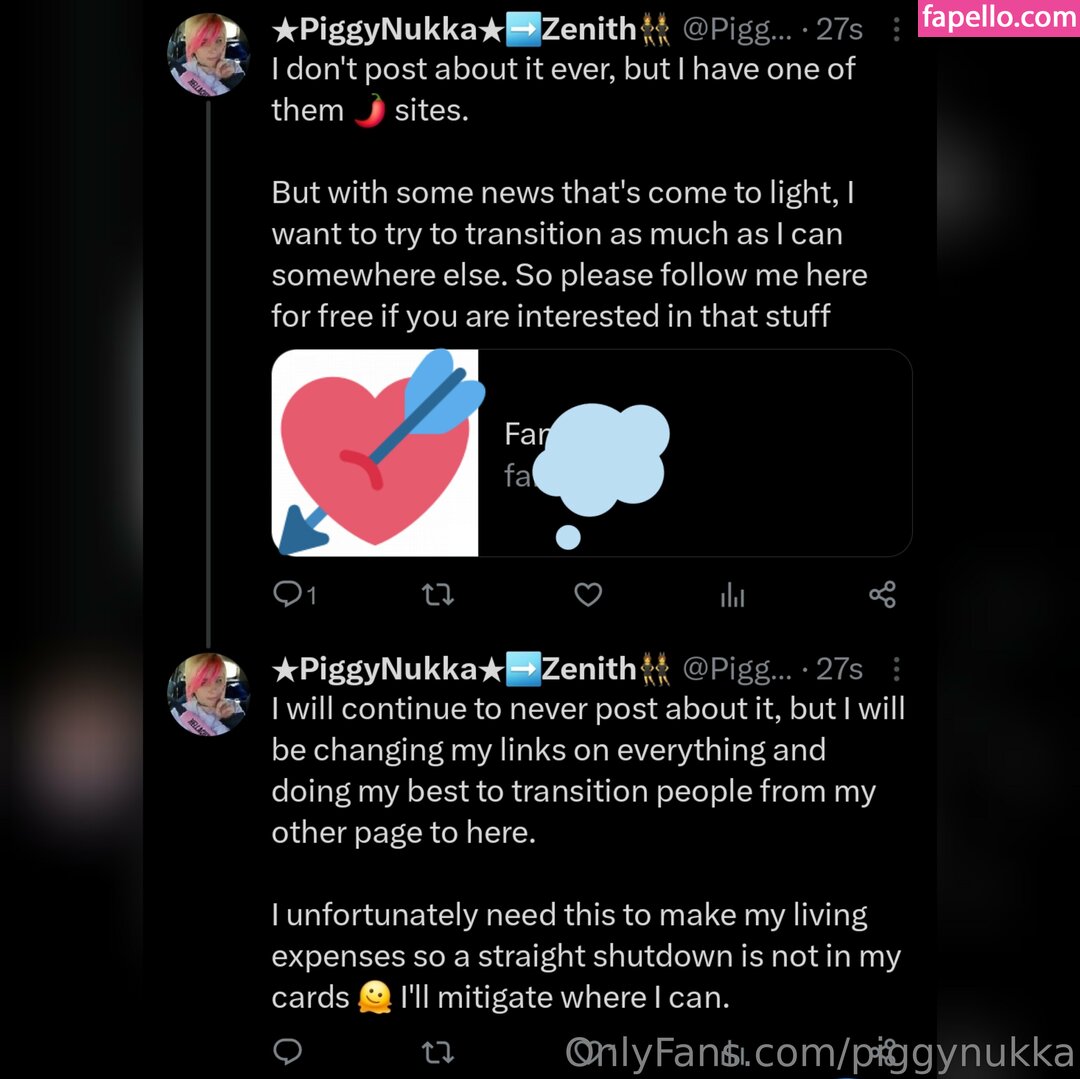
Task: Open more options for second tweet
Action: [x=896, y=669]
